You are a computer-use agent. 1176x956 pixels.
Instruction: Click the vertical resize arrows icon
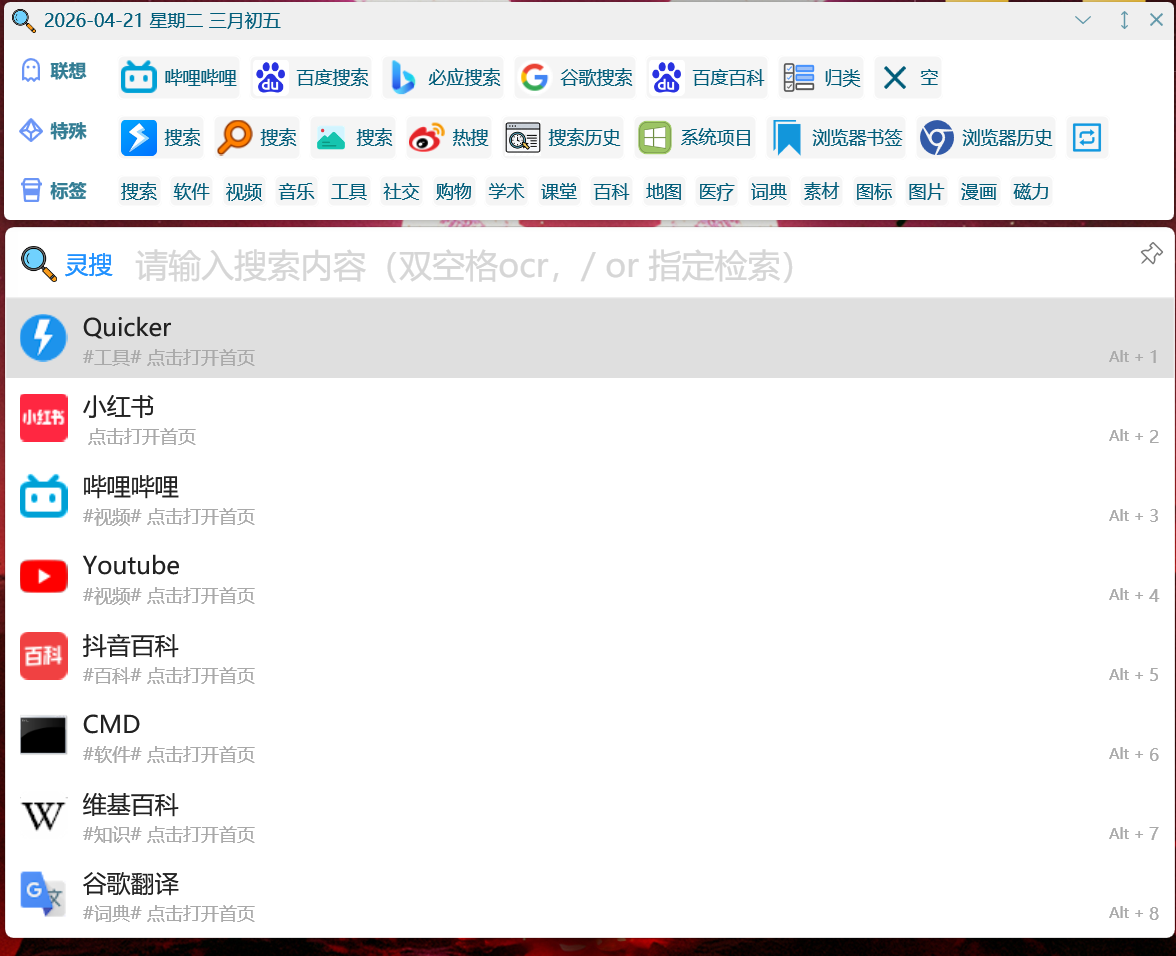point(1124,20)
